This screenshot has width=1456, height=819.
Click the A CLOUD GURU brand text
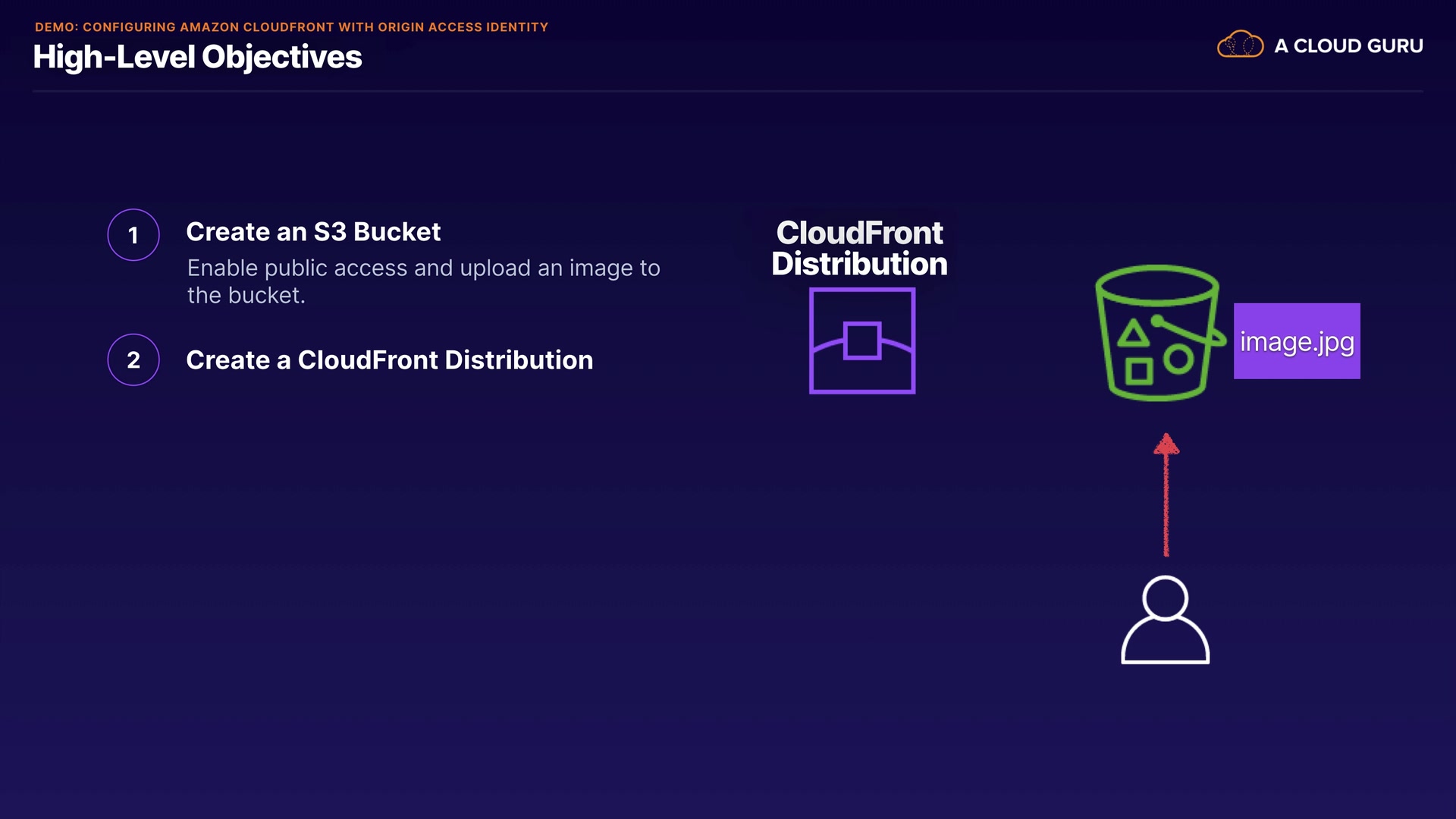1348,46
